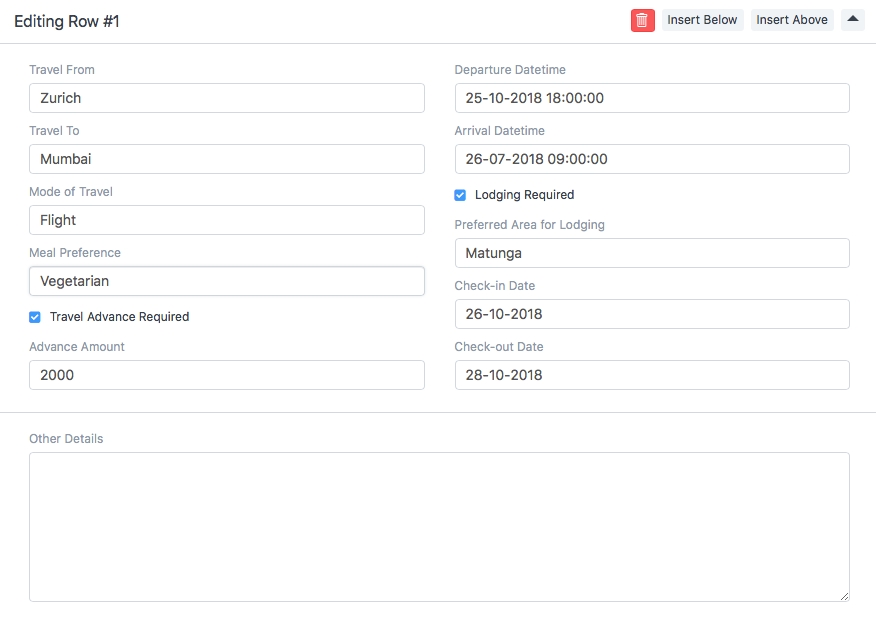Select the Check-out Date field
The width and height of the screenshot is (876, 620).
tap(651, 375)
